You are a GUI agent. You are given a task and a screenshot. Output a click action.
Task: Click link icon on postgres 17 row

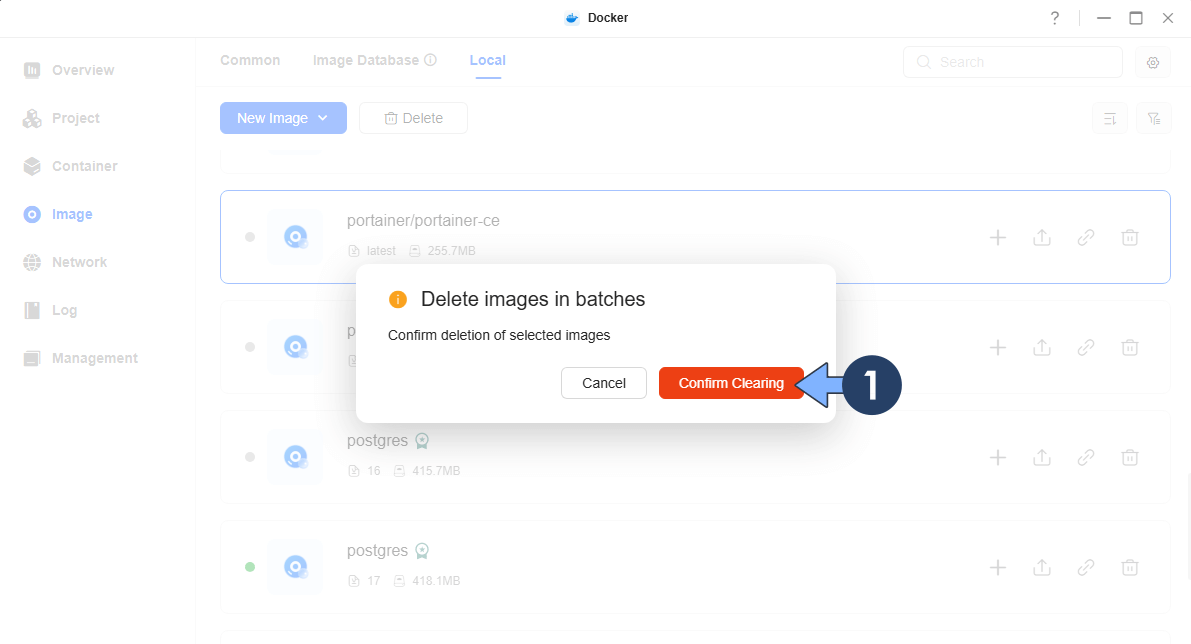point(1086,567)
